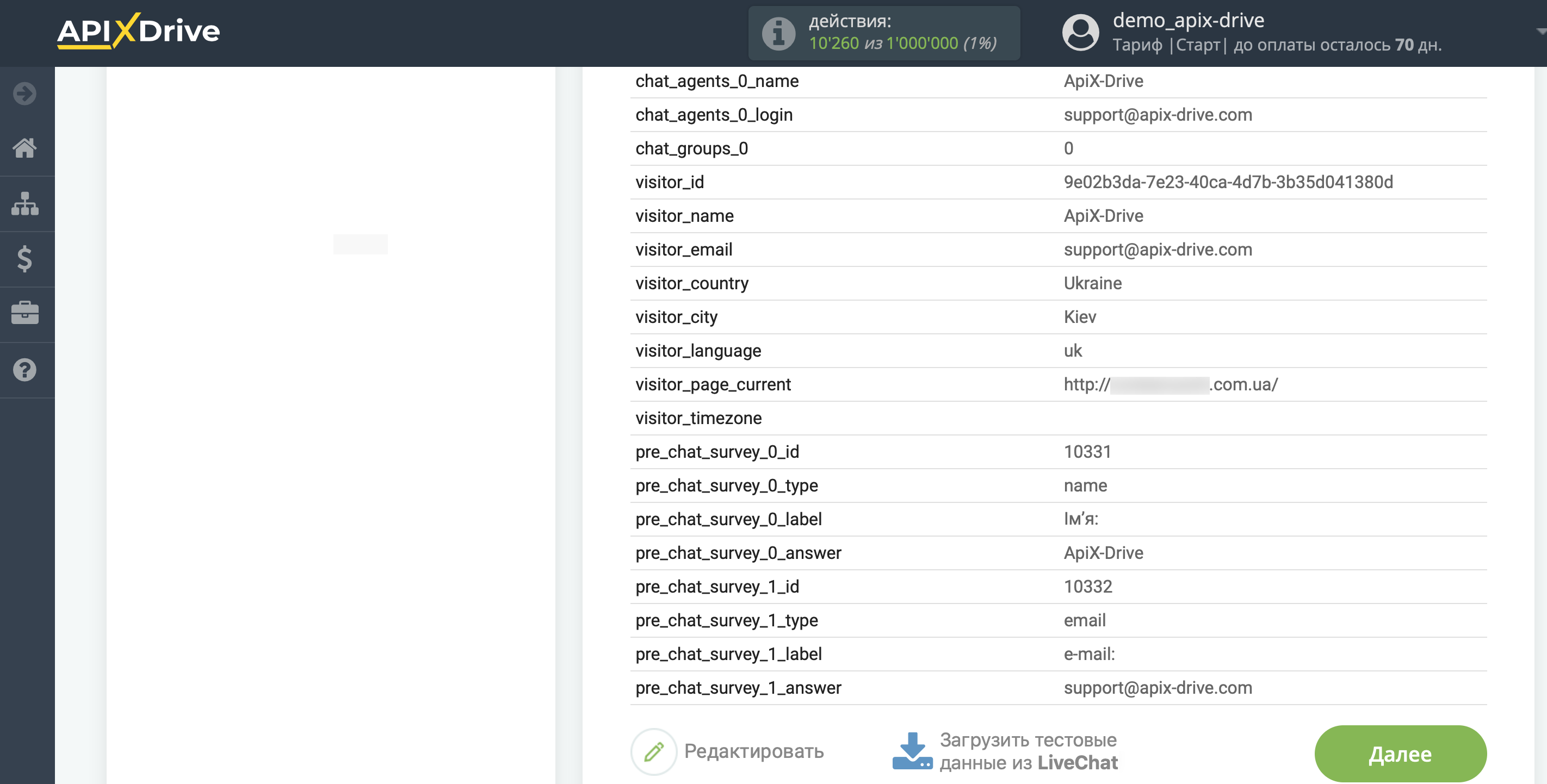
Task: Click the visitor_page_current URL value
Action: pyautogui.click(x=1171, y=384)
